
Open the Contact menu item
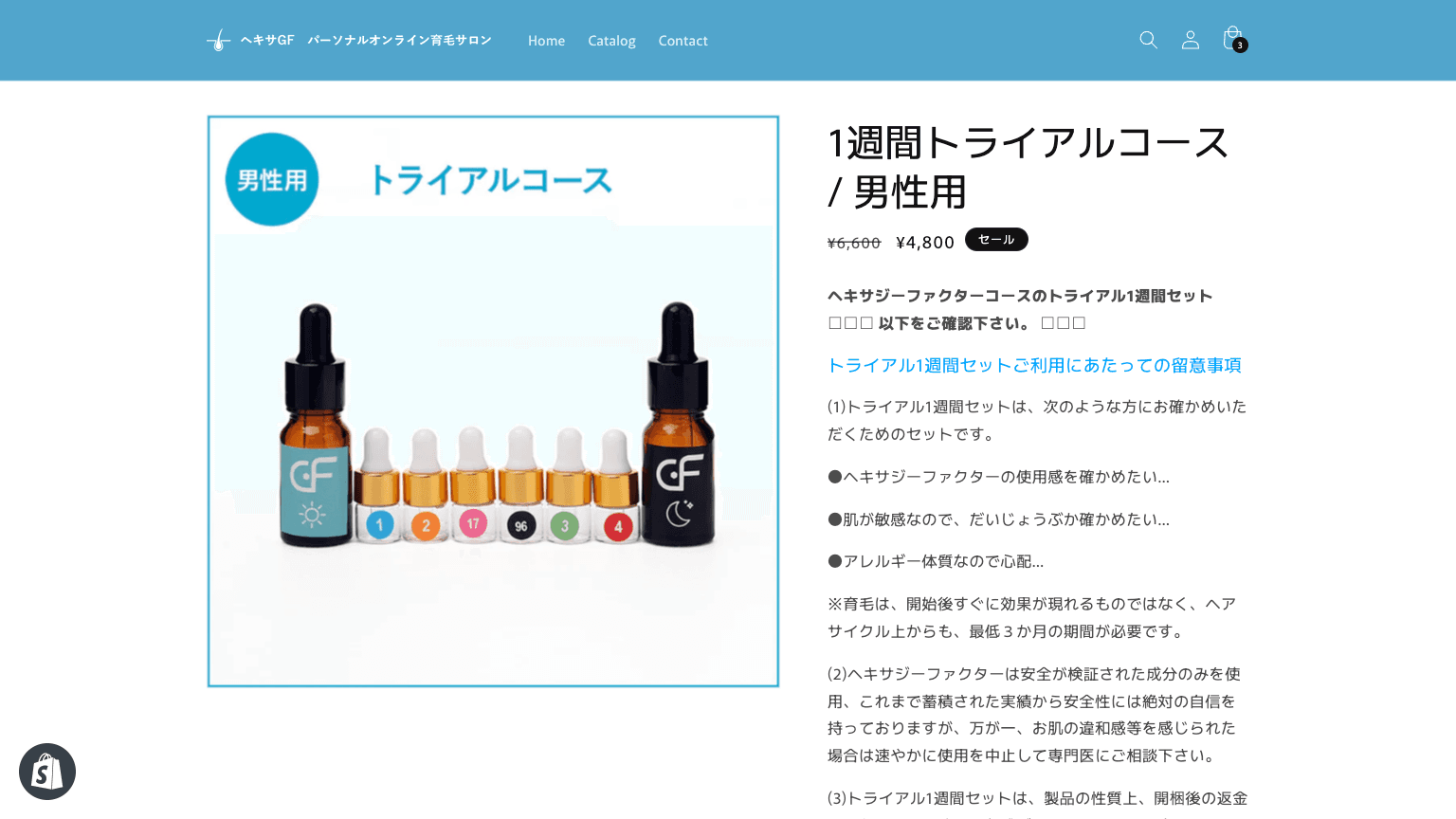pyautogui.click(x=682, y=41)
